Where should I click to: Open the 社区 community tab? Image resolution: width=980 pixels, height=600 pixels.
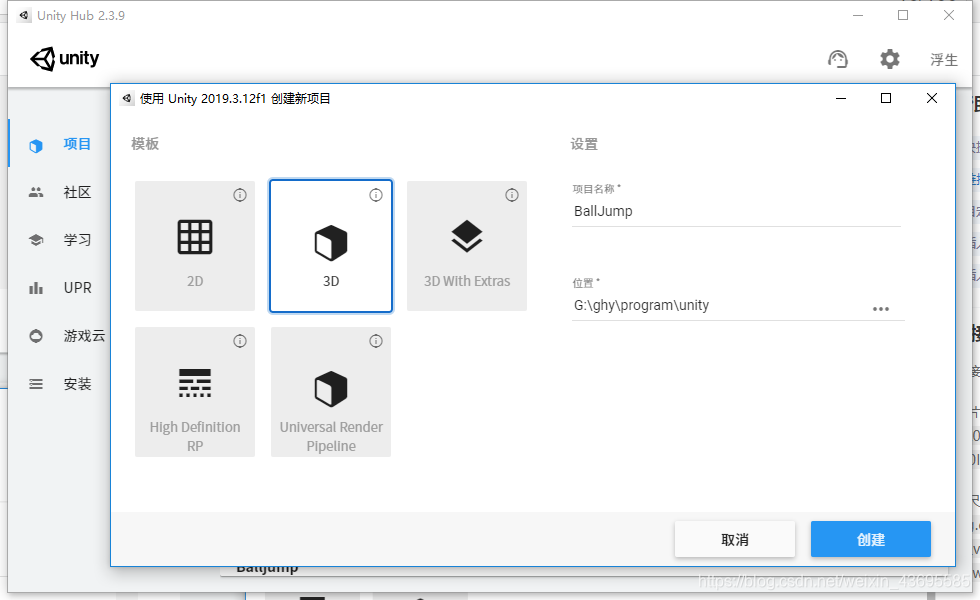(59, 192)
